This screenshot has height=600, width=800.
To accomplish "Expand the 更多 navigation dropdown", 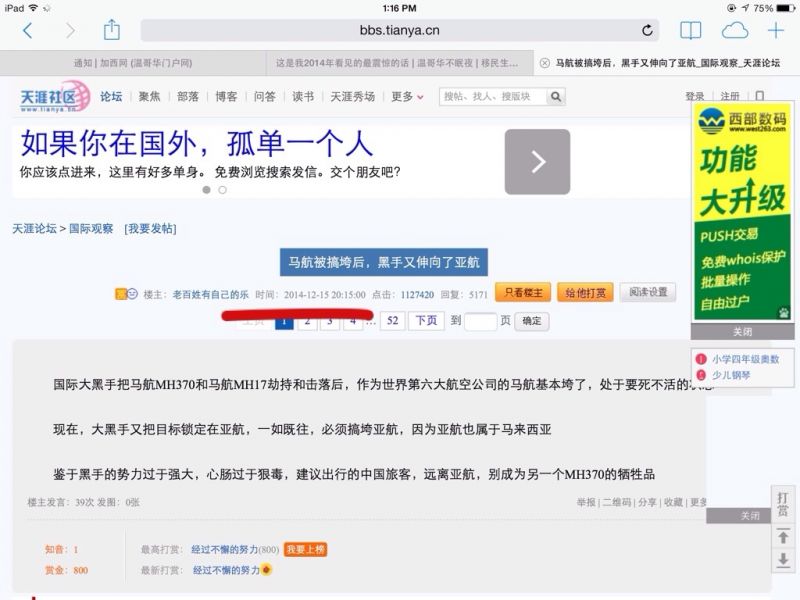I will coord(407,96).
